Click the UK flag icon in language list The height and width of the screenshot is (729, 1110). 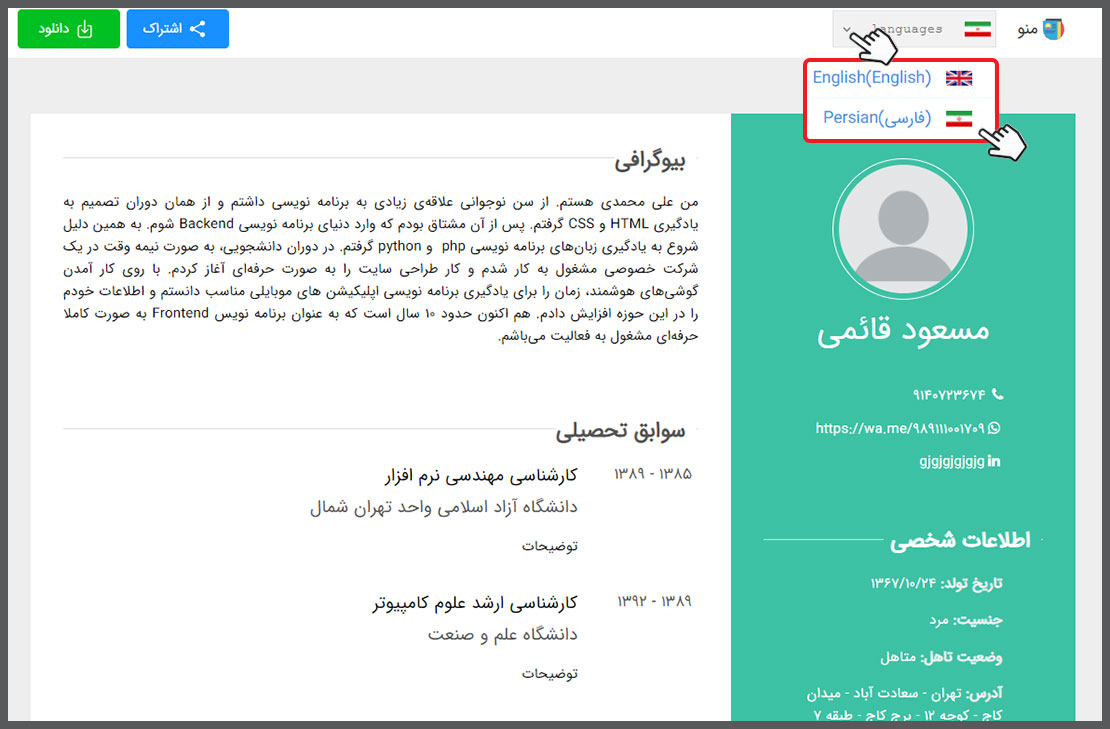click(x=959, y=78)
